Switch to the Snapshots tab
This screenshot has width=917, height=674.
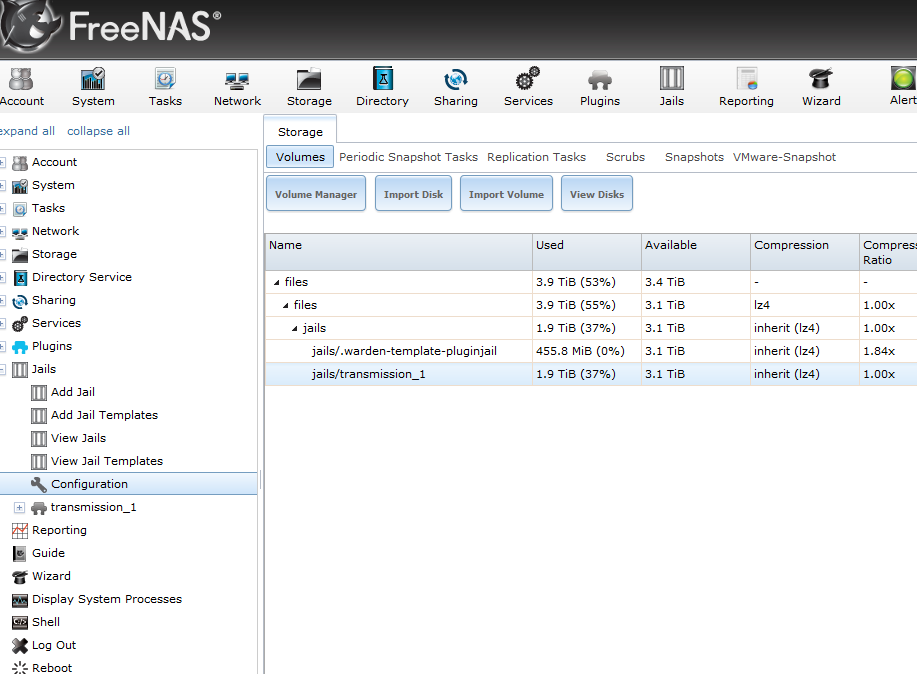tap(694, 157)
